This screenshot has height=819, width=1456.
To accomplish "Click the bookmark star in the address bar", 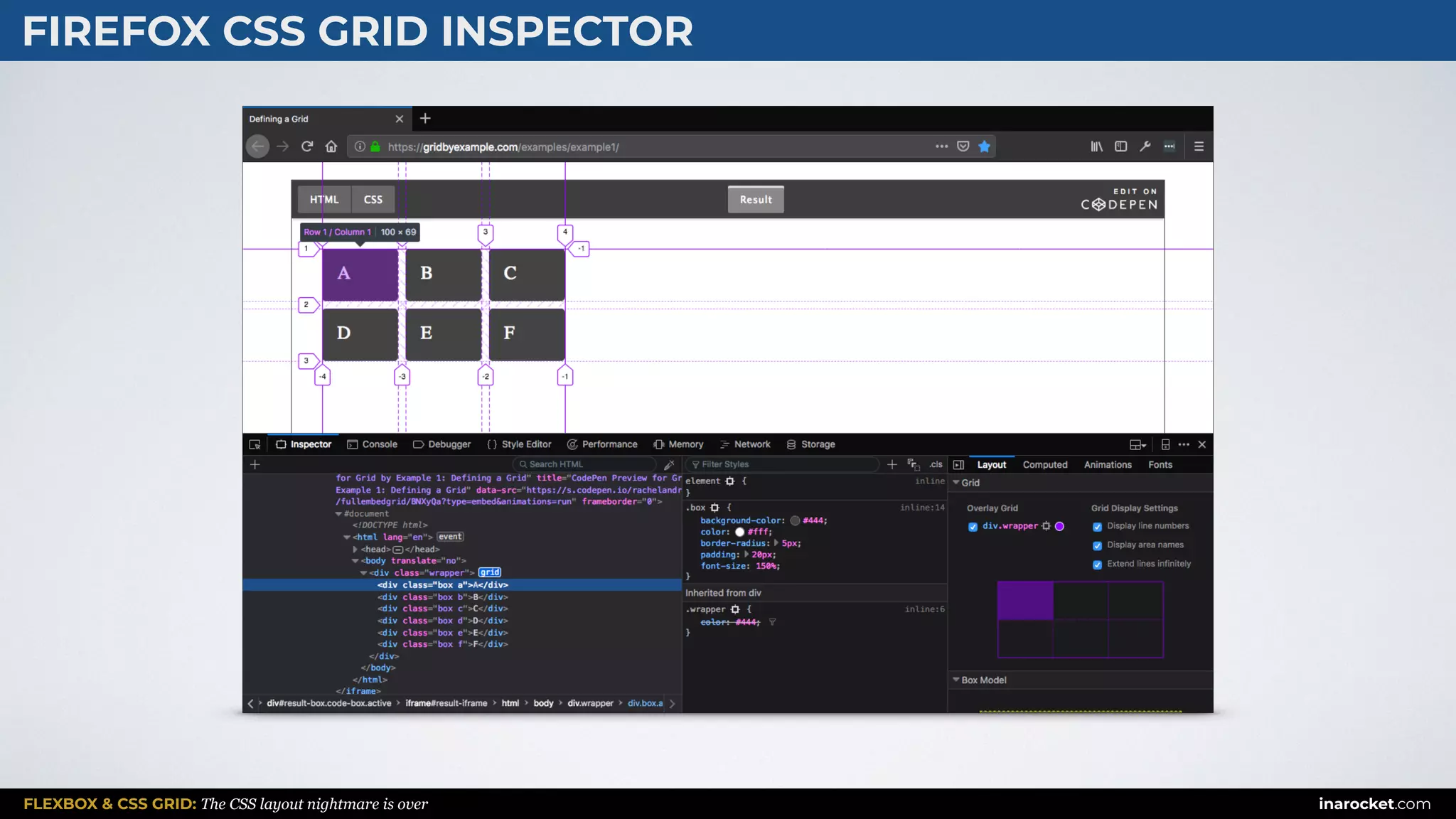I will [x=984, y=146].
